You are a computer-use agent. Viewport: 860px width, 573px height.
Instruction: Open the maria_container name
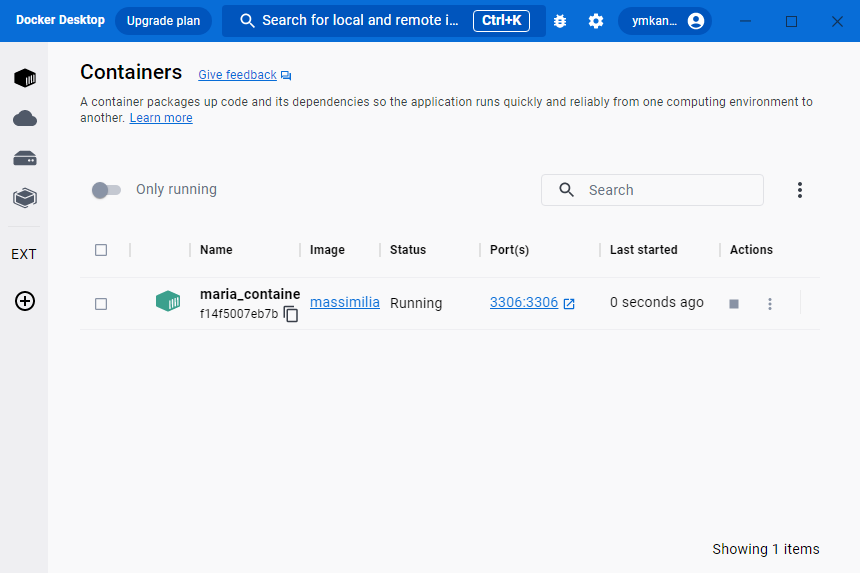tap(250, 294)
